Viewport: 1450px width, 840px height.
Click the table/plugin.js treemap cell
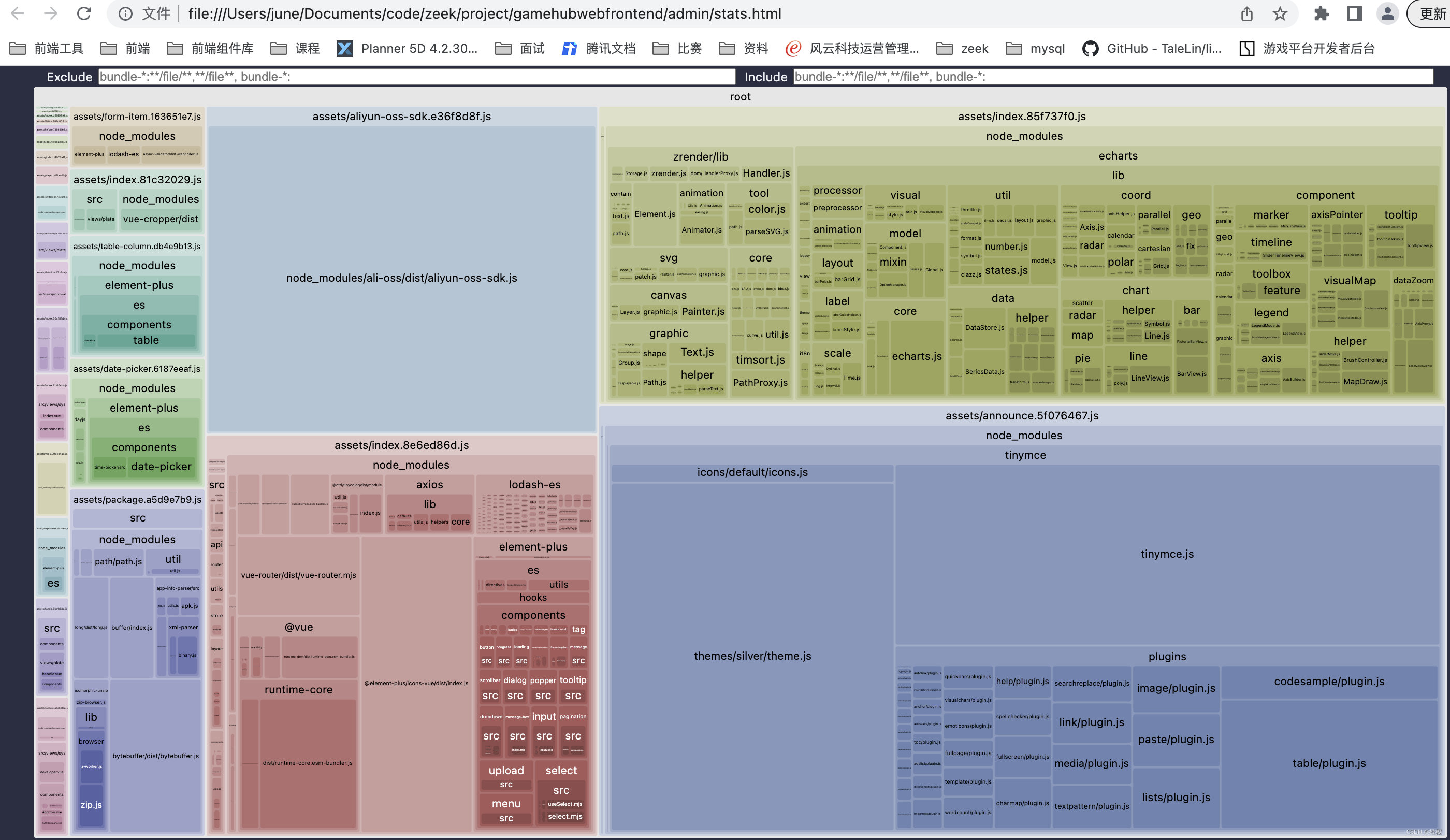coord(1329,763)
